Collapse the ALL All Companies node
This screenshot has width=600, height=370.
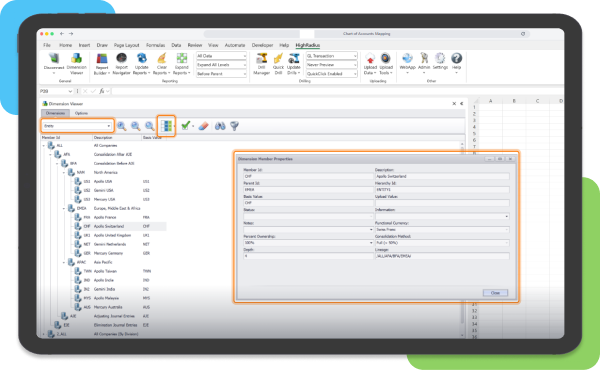coord(44,146)
